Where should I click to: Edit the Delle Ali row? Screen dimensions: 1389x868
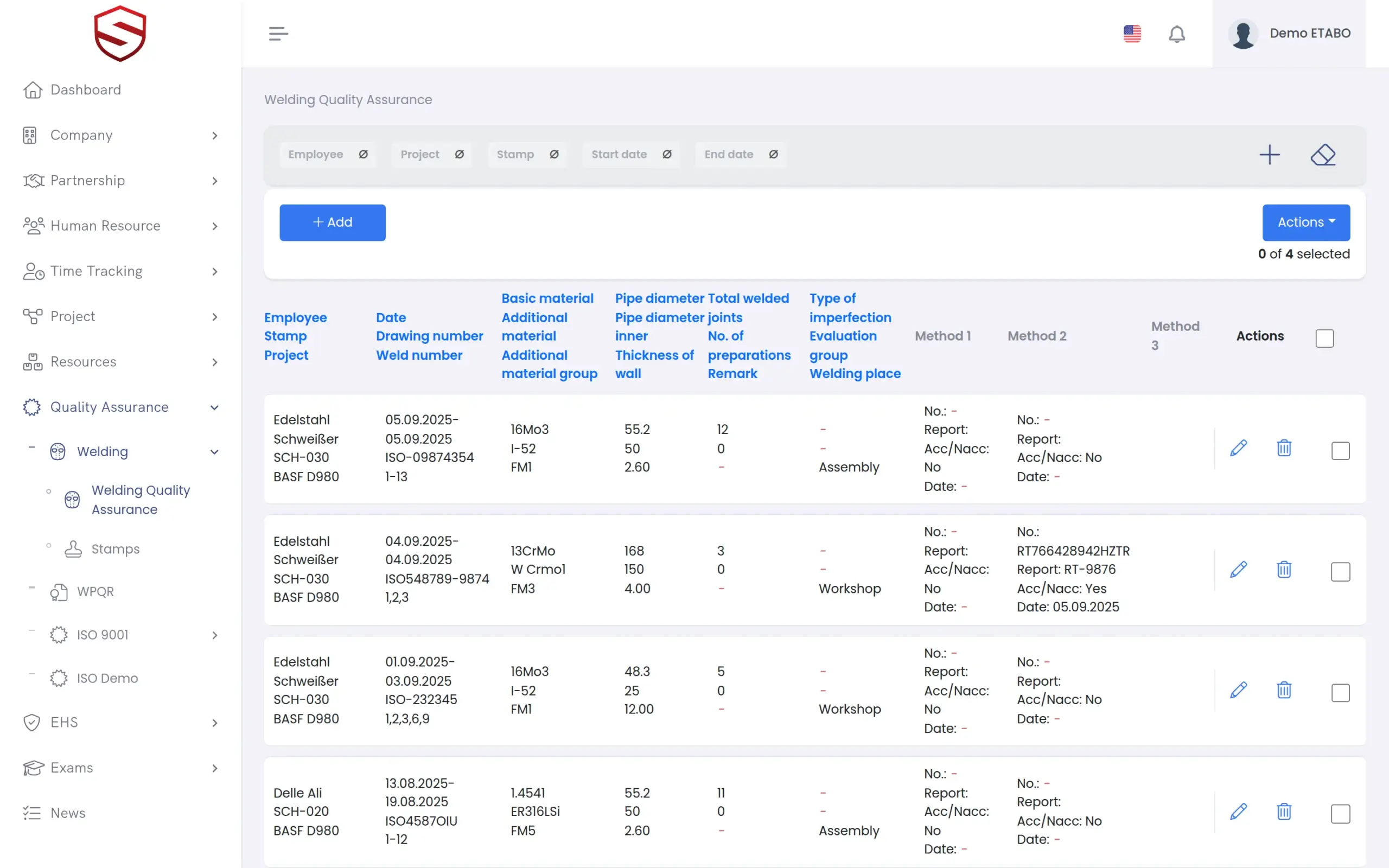1238,812
